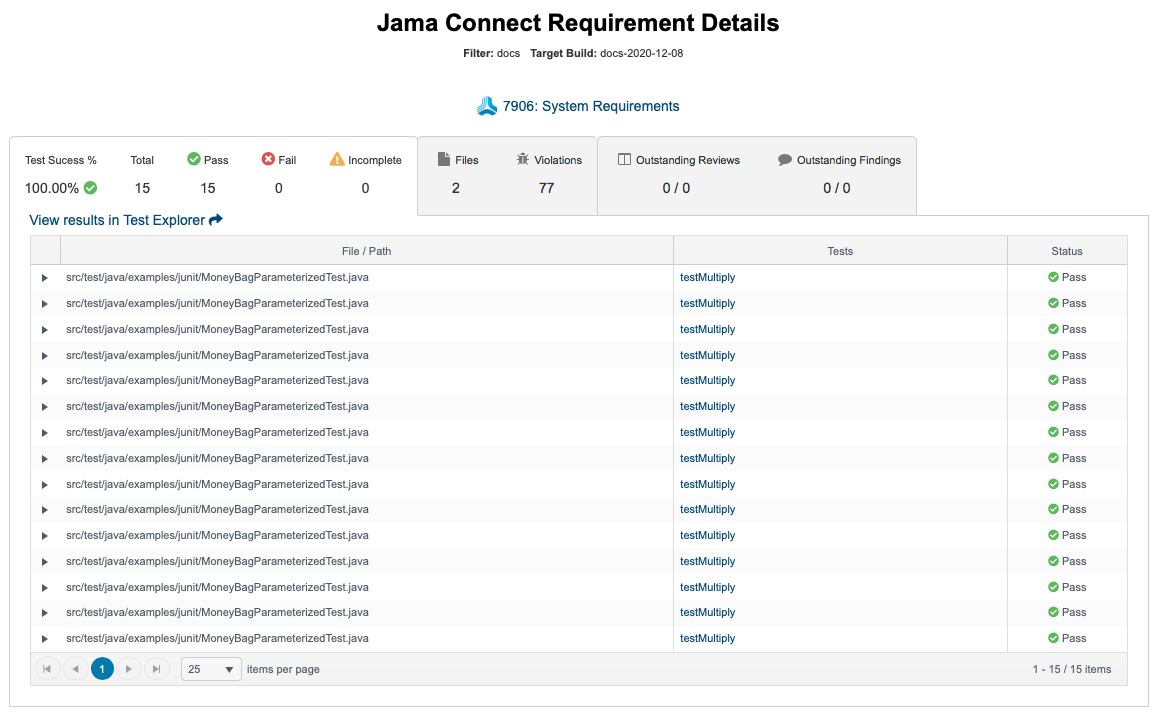The image size is (1158, 717).
Task: Click the arrow icon after Test Explorer
Action: point(216,219)
